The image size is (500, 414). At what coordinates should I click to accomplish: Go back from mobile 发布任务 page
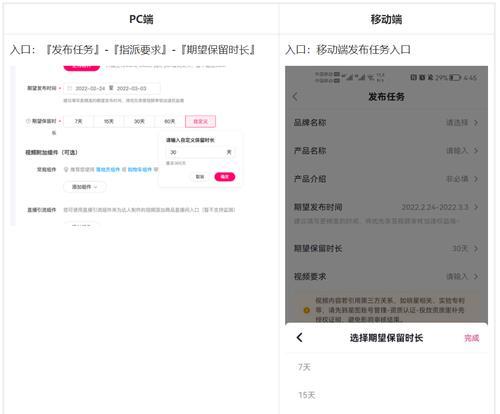[x=295, y=97]
